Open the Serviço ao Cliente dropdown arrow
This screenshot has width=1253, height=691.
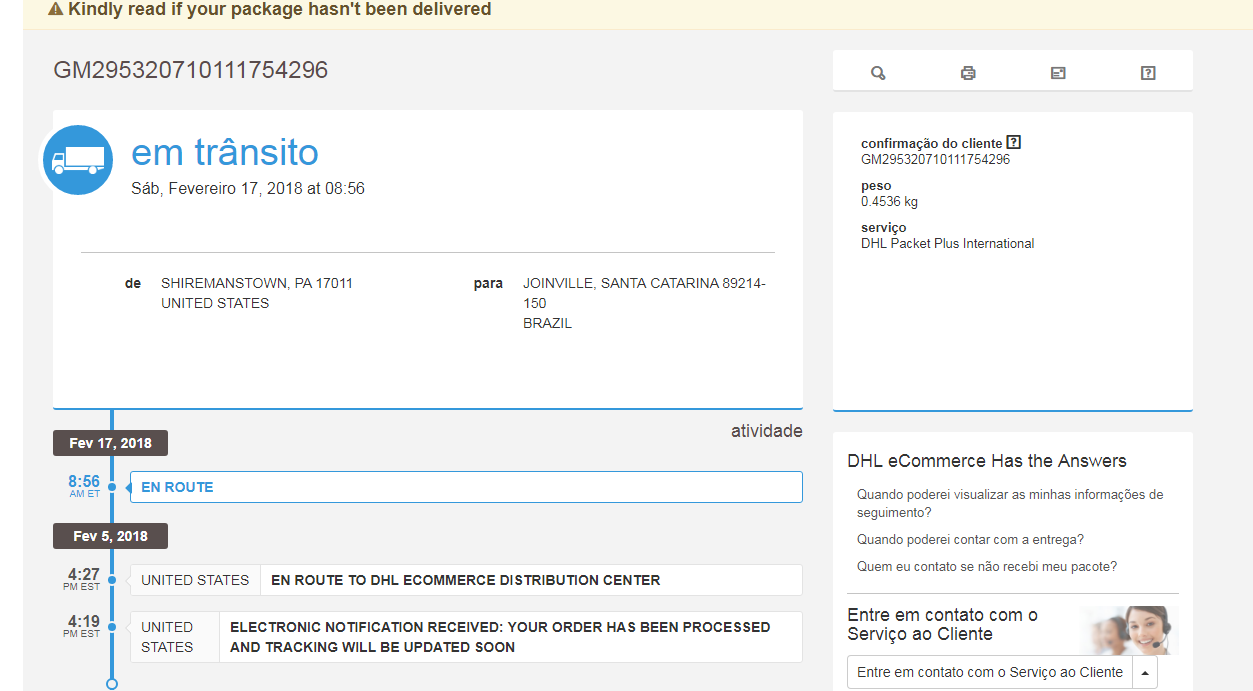click(x=1145, y=673)
